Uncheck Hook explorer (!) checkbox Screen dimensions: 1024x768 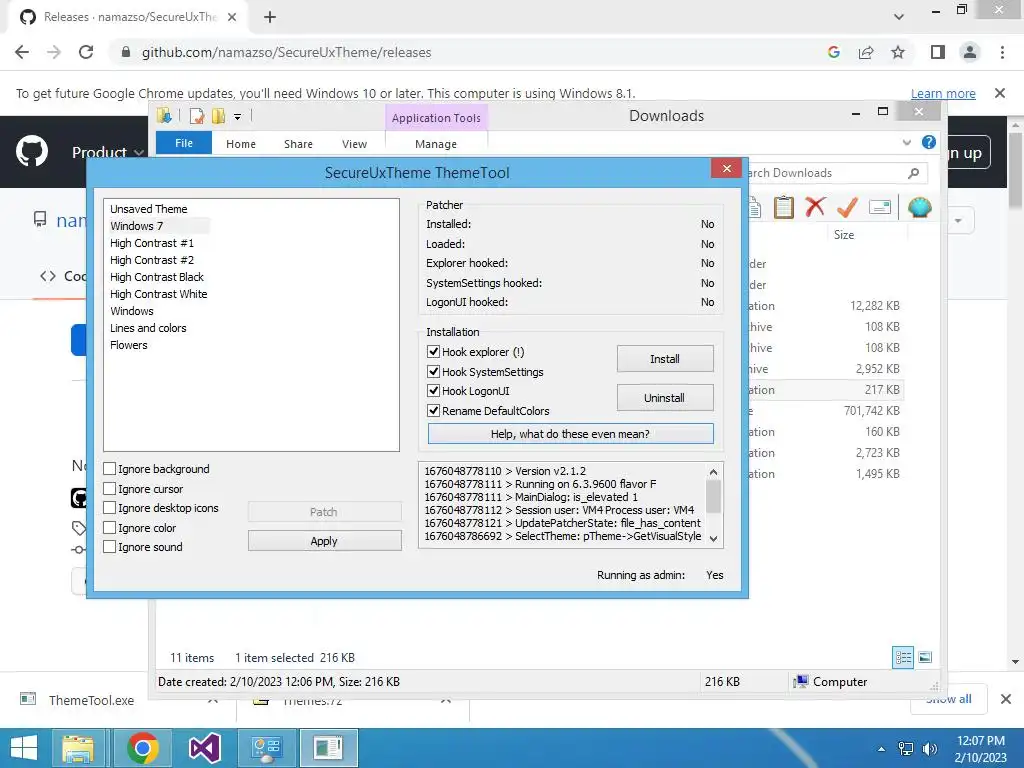[434, 351]
